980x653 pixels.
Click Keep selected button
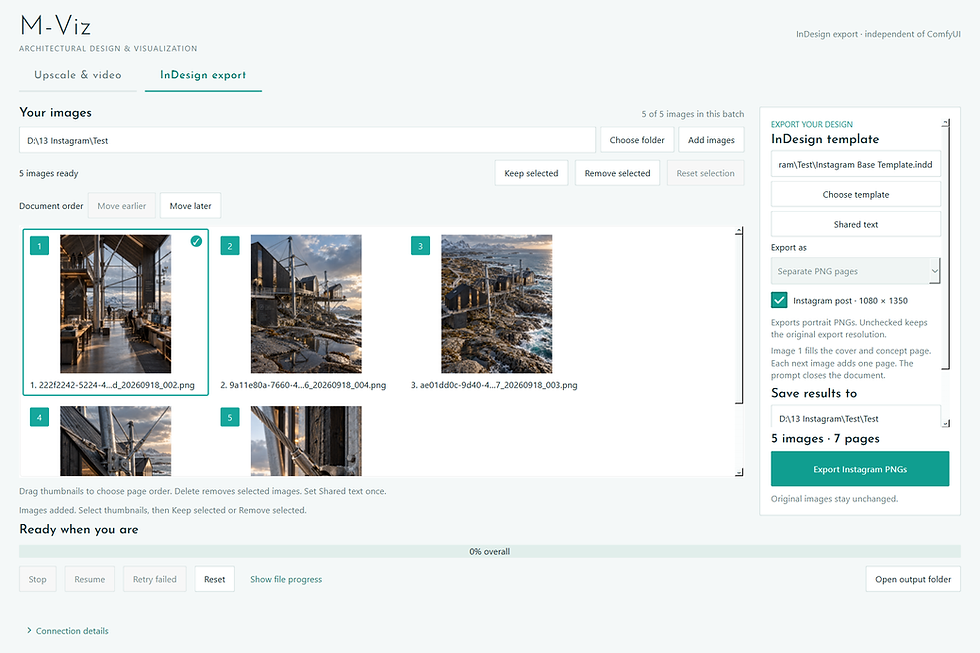[531, 173]
